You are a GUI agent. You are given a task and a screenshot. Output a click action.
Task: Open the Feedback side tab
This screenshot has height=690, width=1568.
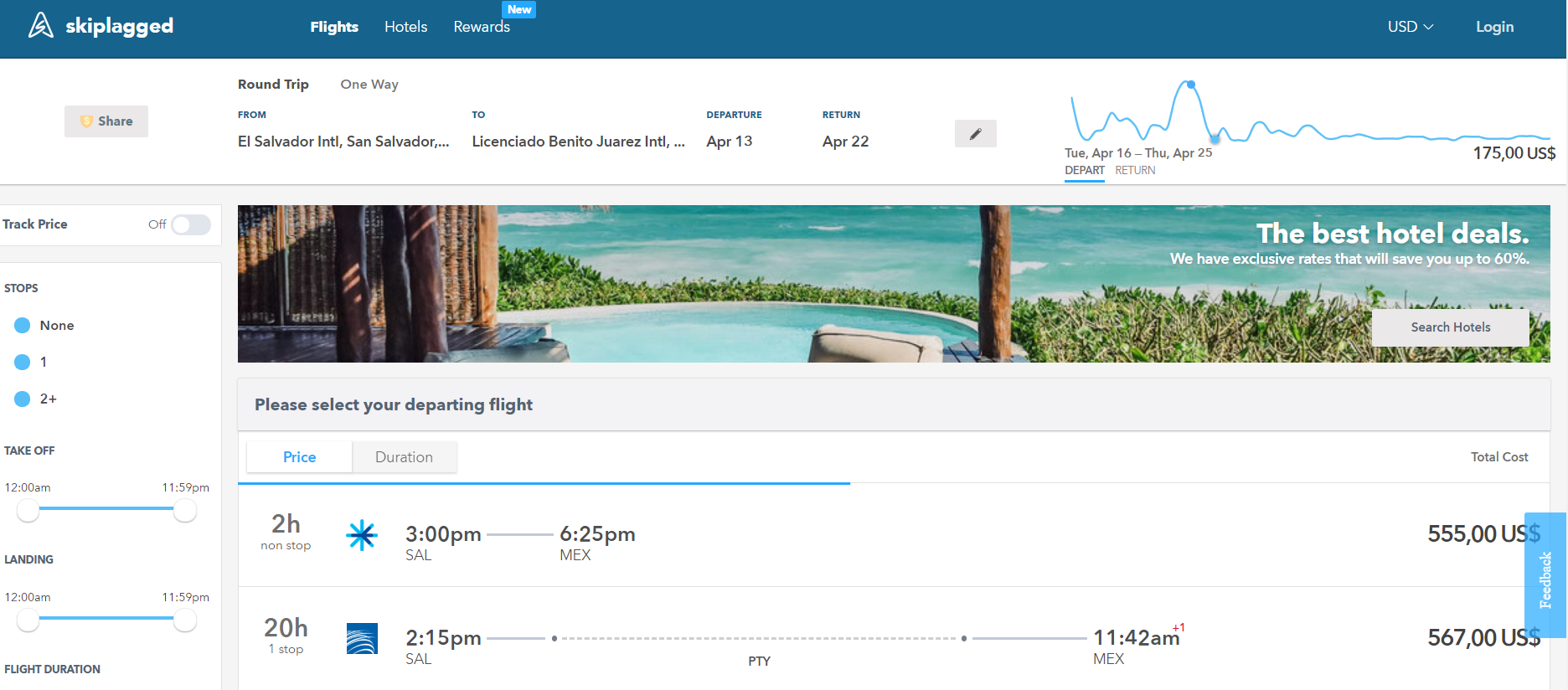click(x=1545, y=578)
